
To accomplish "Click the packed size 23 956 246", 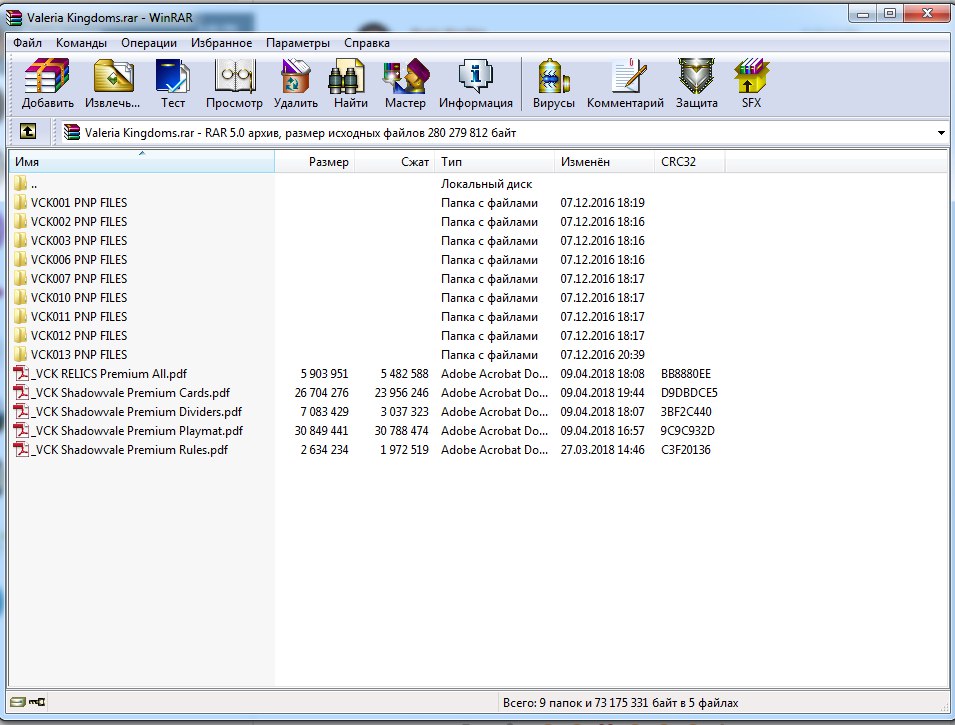I will pyautogui.click(x=401, y=393).
